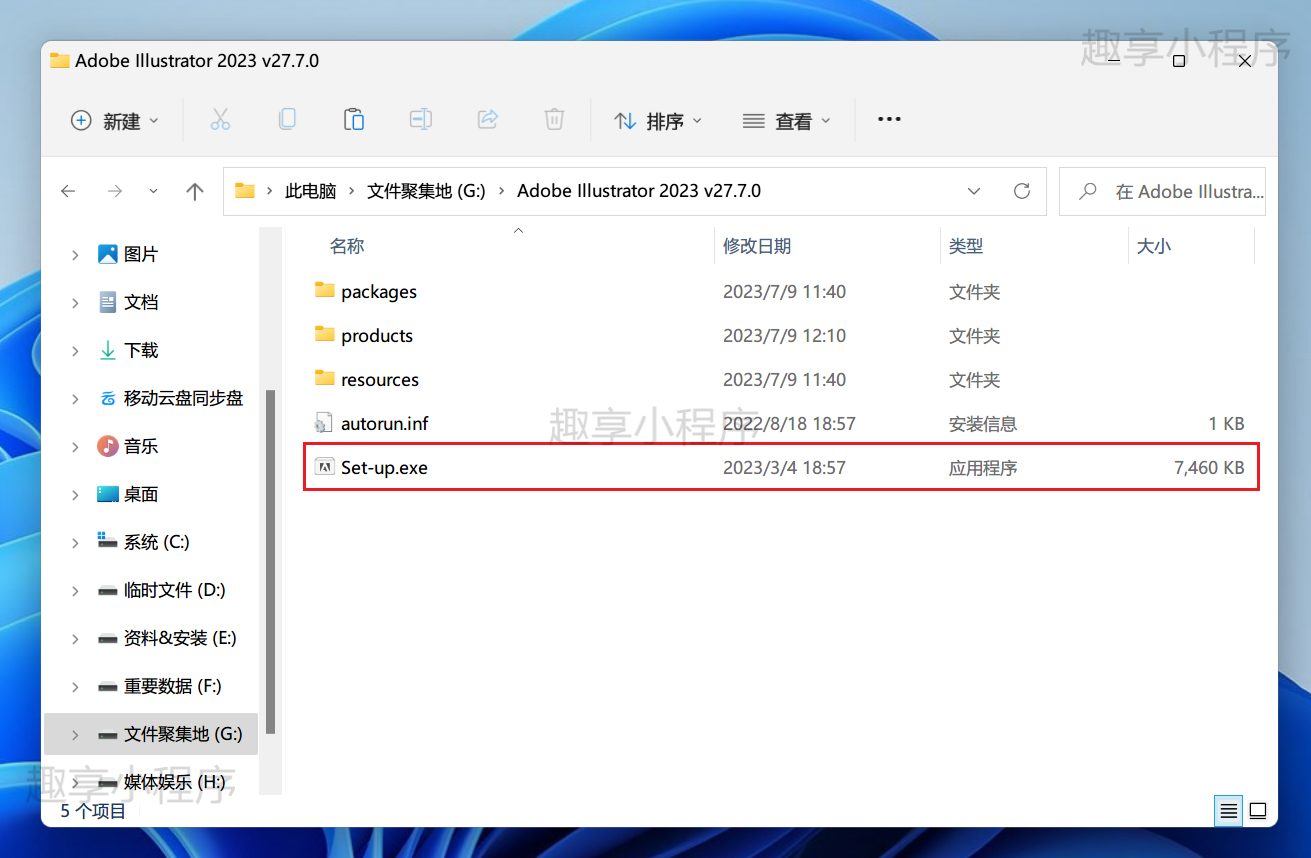1311x858 pixels.
Task: Go up one folder level arrow
Action: tap(195, 191)
